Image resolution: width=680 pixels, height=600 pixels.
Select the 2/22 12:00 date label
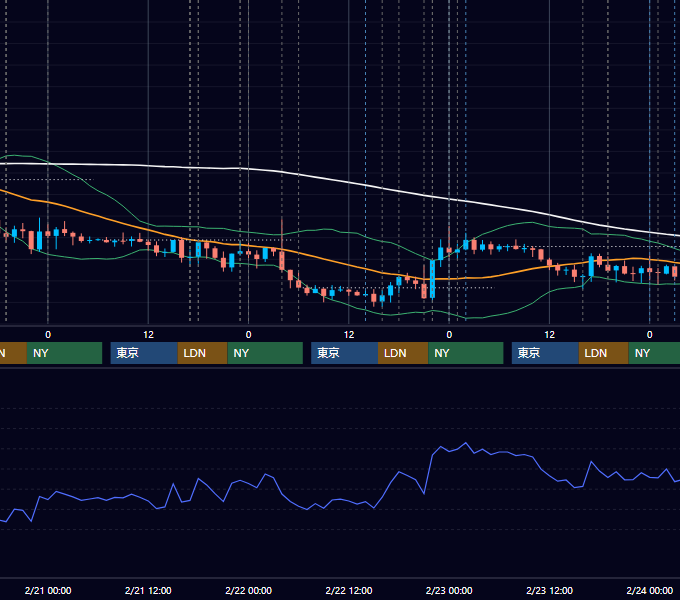pos(349,590)
